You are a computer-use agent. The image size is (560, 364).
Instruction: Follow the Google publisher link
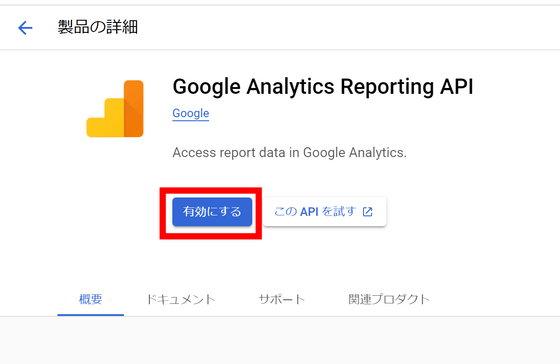[191, 113]
